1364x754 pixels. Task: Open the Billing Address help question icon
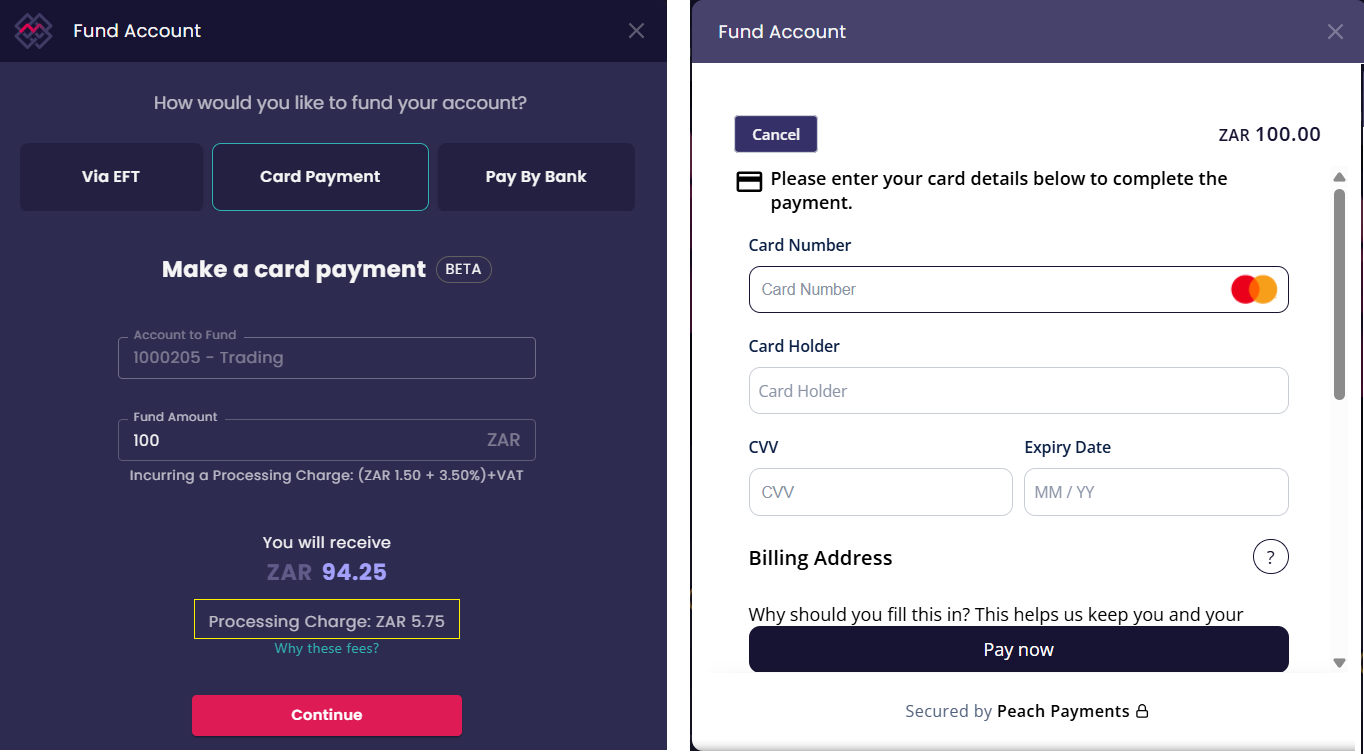coord(1270,557)
